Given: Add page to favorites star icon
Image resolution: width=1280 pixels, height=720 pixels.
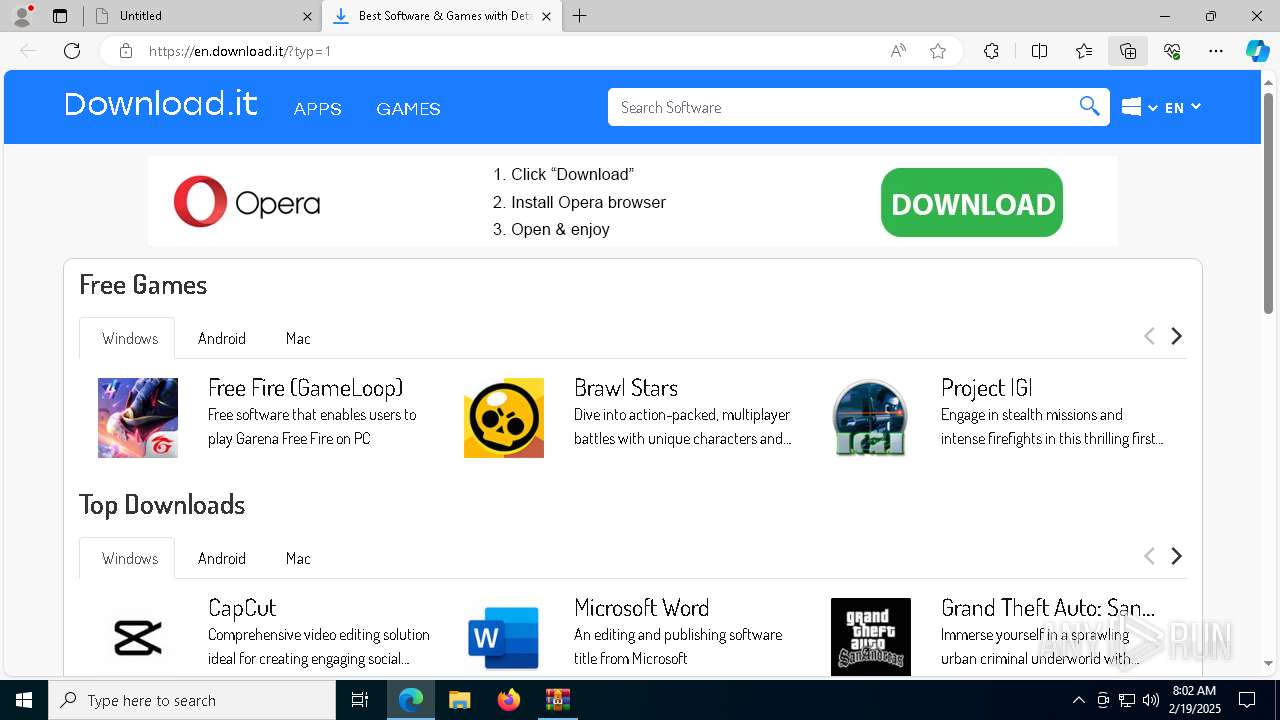Looking at the screenshot, I should click(938, 51).
